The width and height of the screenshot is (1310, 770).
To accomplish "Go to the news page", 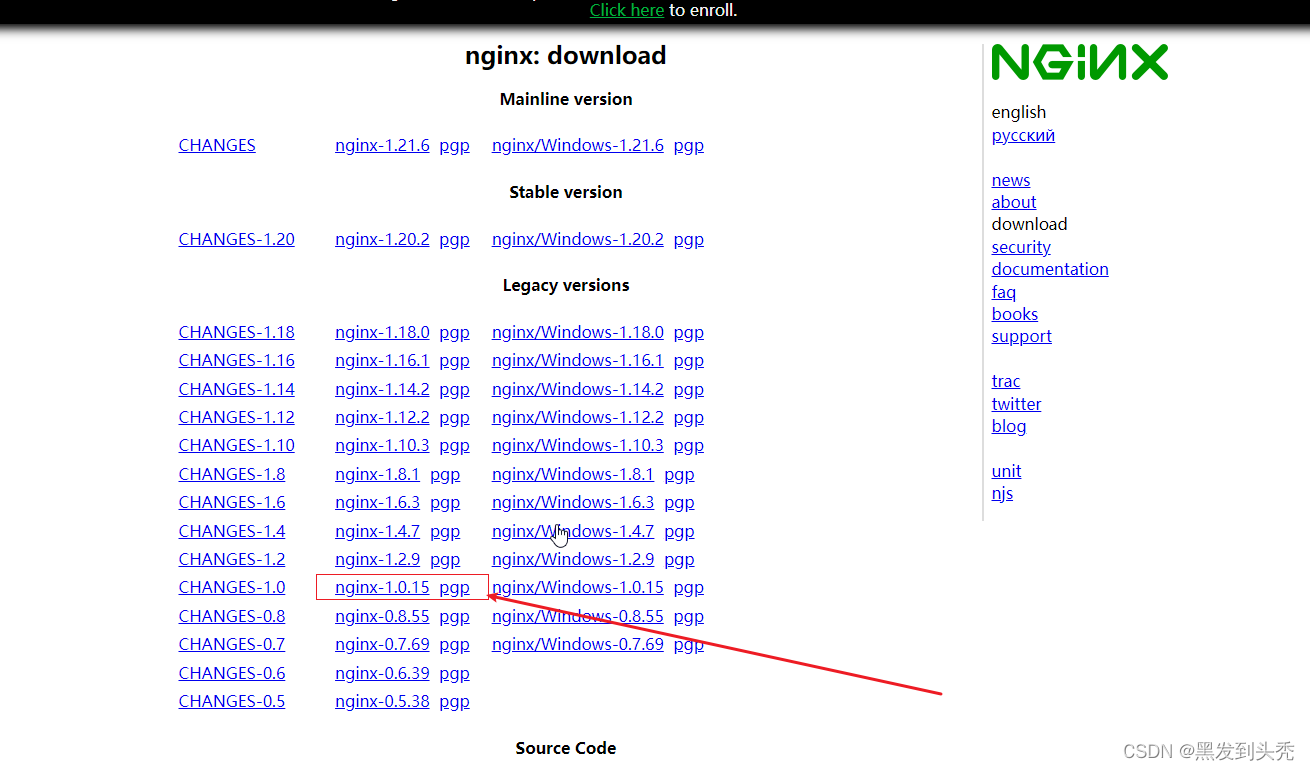I will point(1011,180).
